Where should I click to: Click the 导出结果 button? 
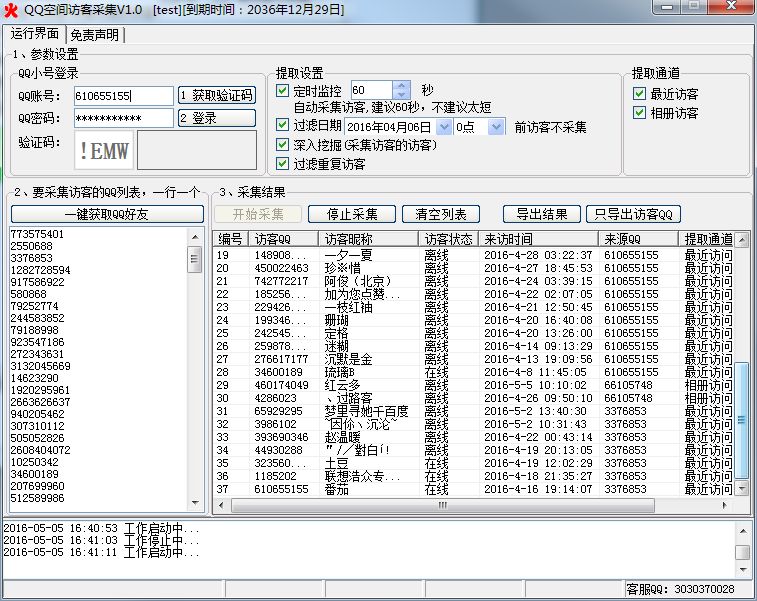pos(542,214)
